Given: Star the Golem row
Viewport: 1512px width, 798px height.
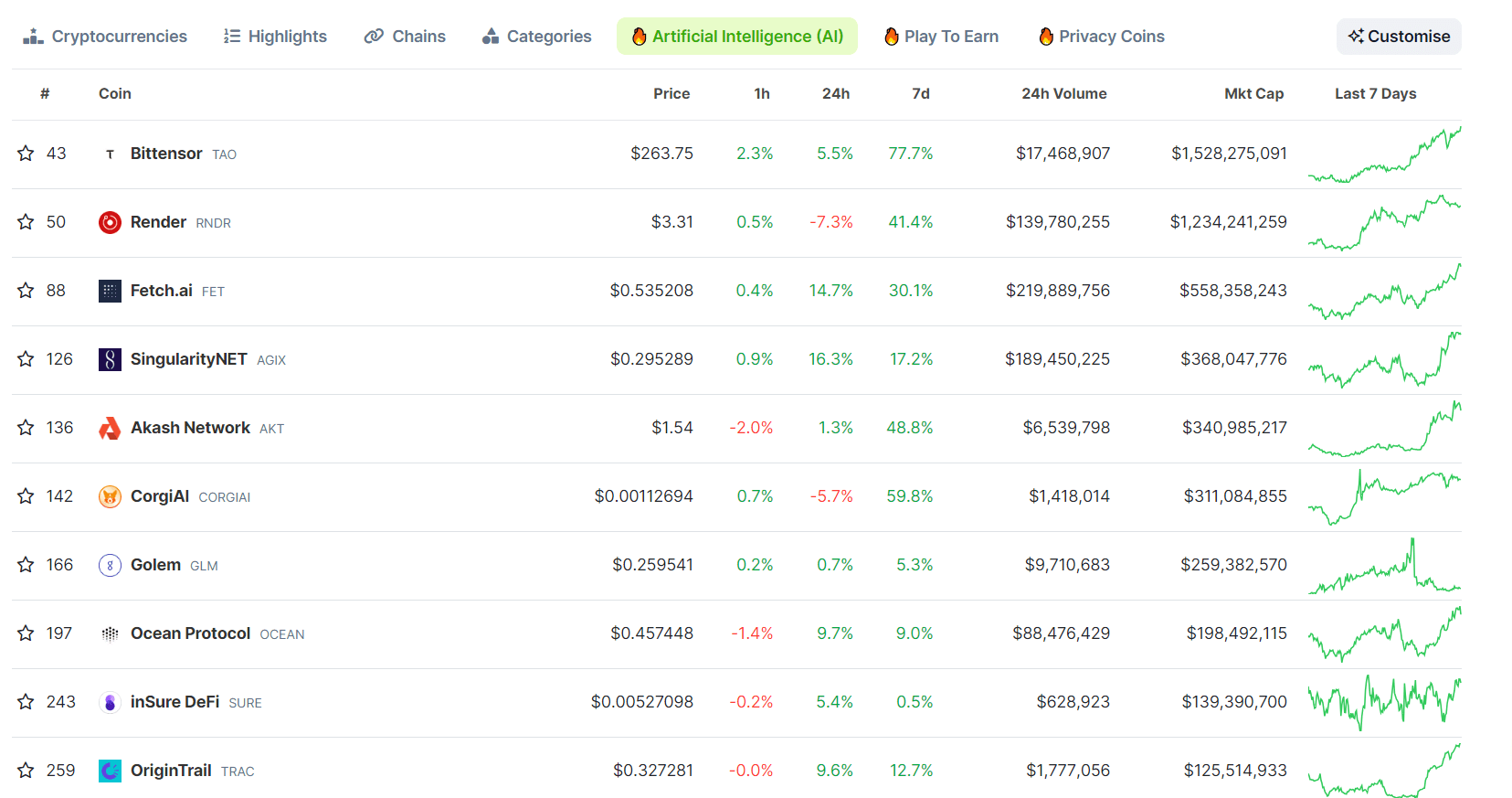Looking at the screenshot, I should point(26,565).
